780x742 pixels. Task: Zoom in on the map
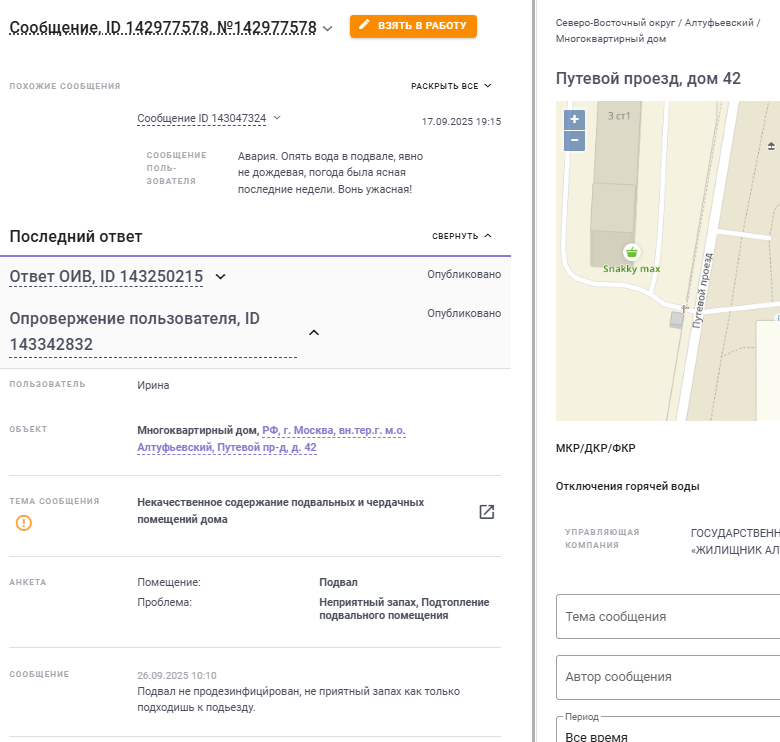[574, 119]
